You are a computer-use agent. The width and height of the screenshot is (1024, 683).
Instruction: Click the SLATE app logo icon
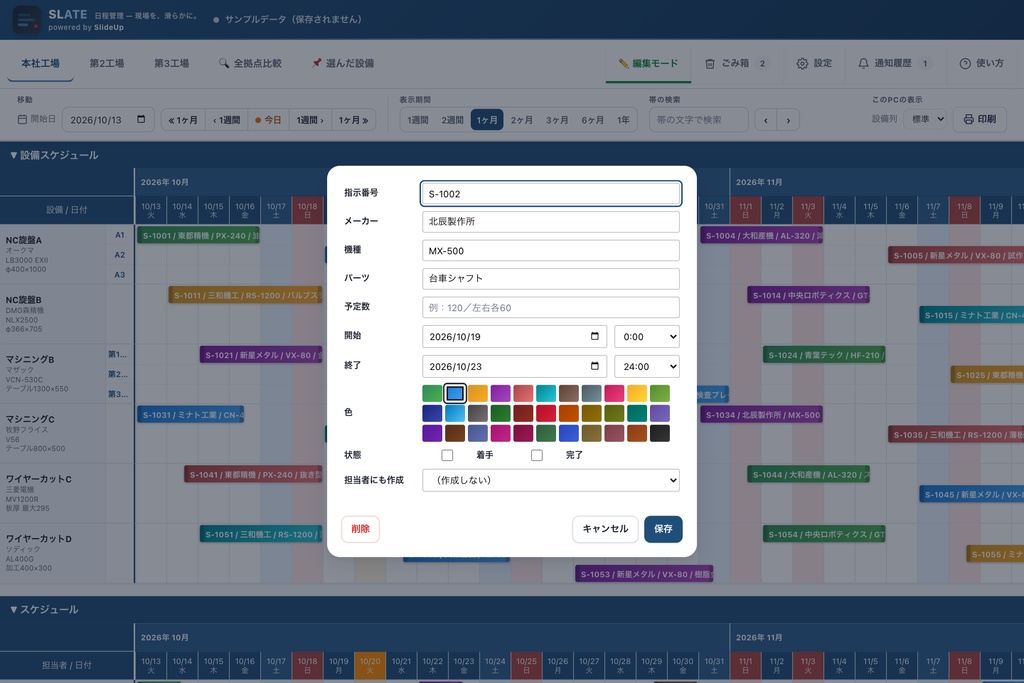26,20
